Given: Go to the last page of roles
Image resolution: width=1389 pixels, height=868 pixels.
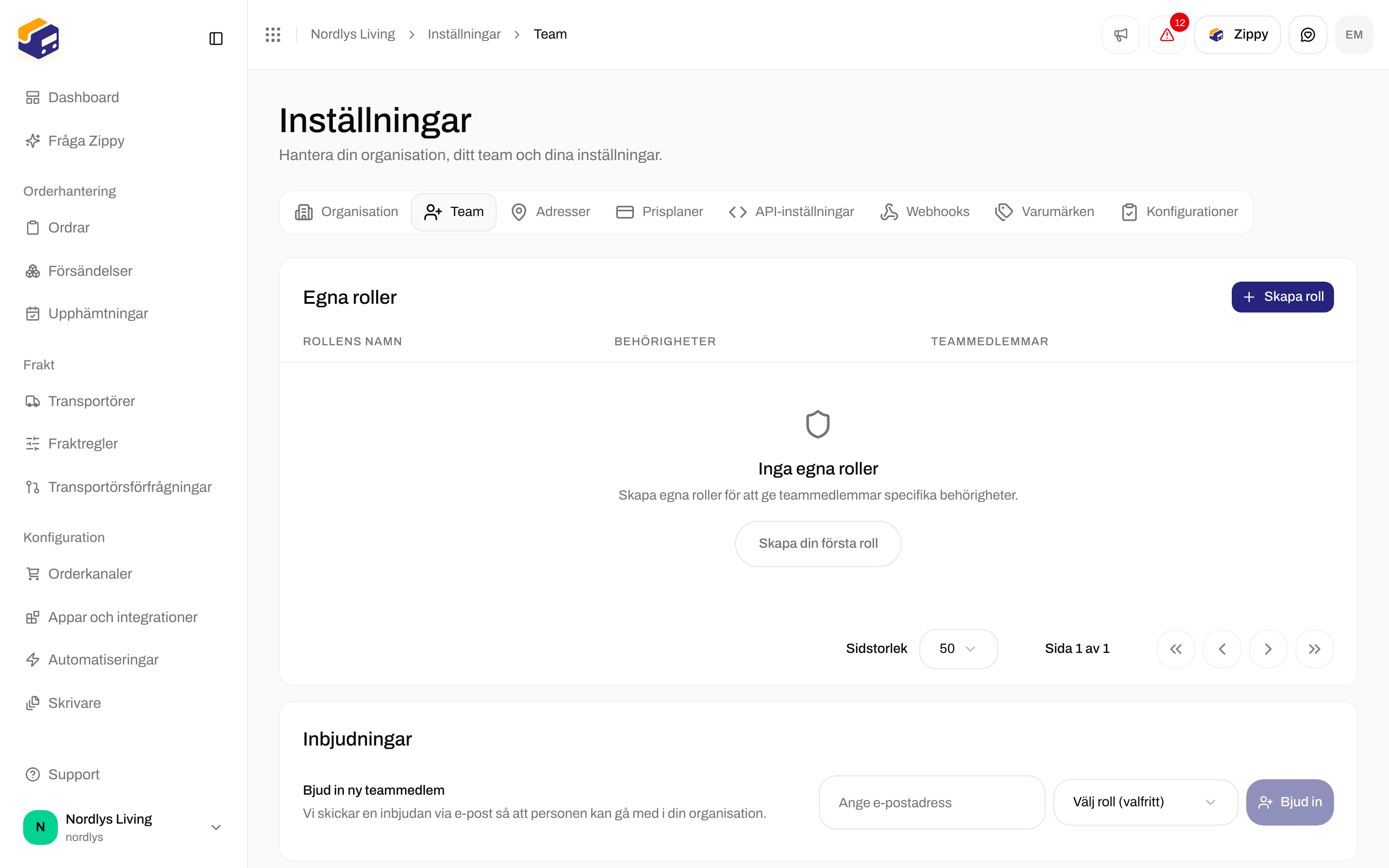Looking at the screenshot, I should [1314, 649].
